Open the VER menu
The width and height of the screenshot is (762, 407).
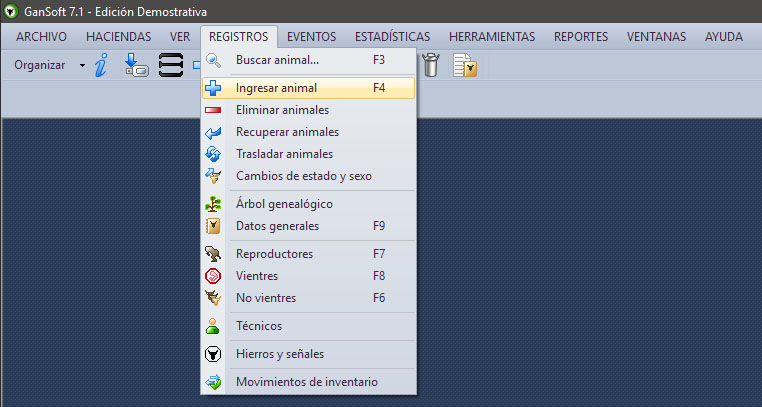180,36
